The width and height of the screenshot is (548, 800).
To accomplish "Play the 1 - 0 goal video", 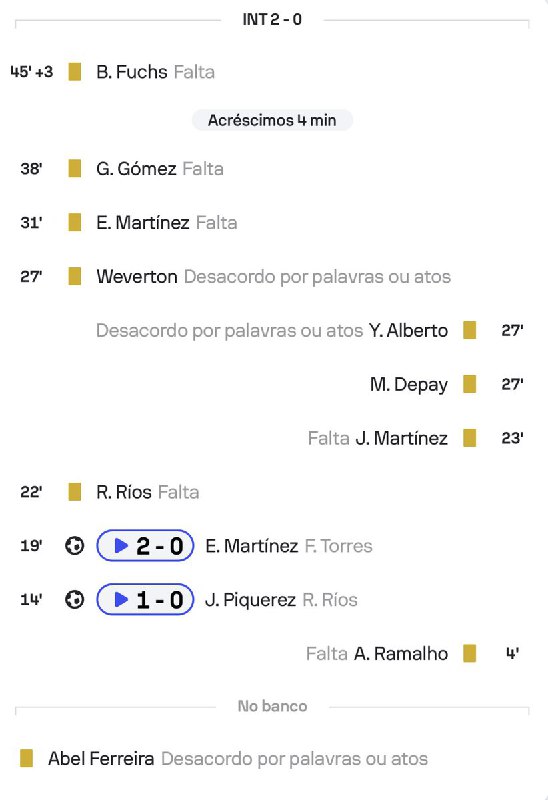I will point(145,599).
